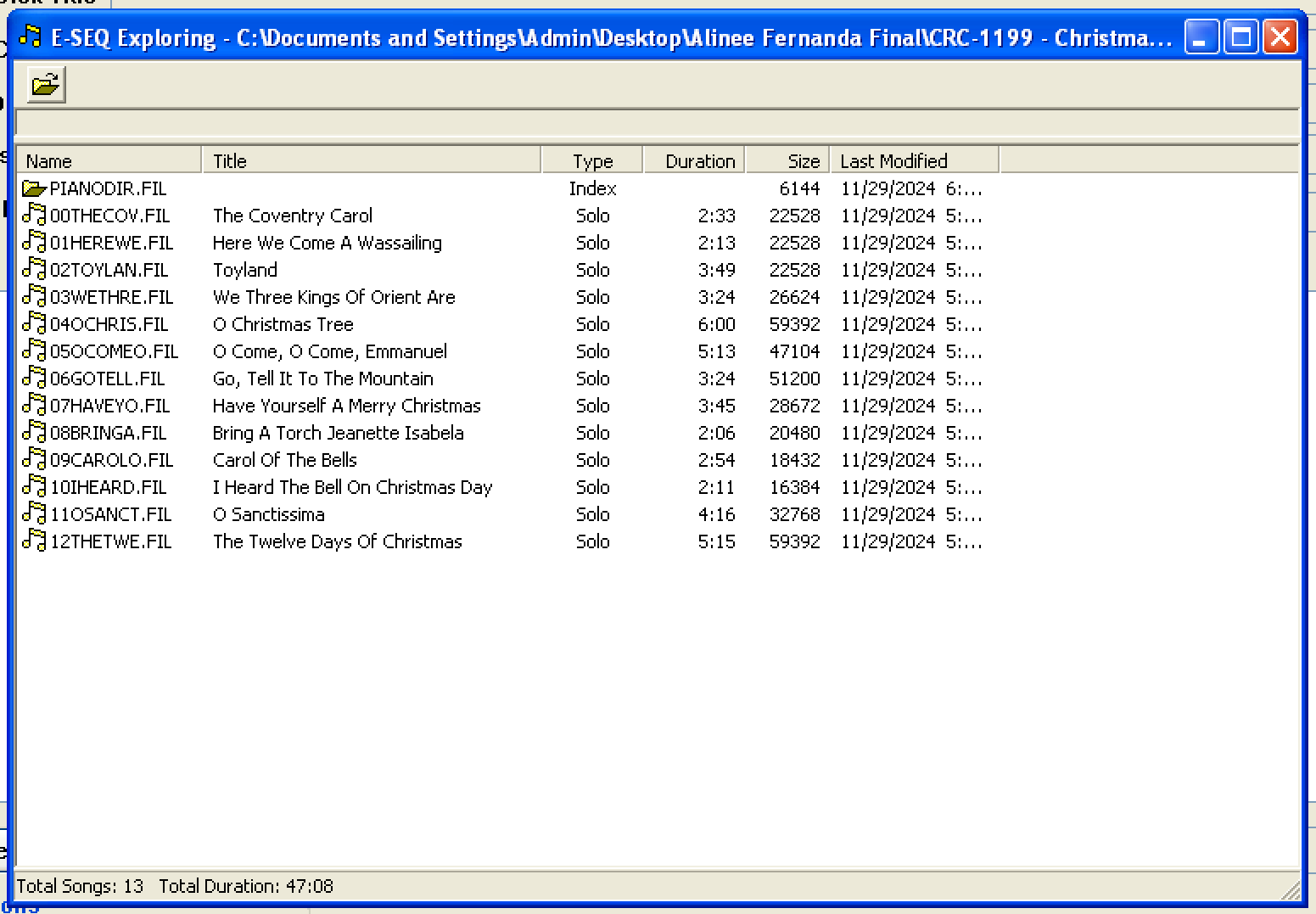Click the music note icon of 08BRINGA.FIL
Viewport: 1316px width, 914px height.
pos(34,432)
